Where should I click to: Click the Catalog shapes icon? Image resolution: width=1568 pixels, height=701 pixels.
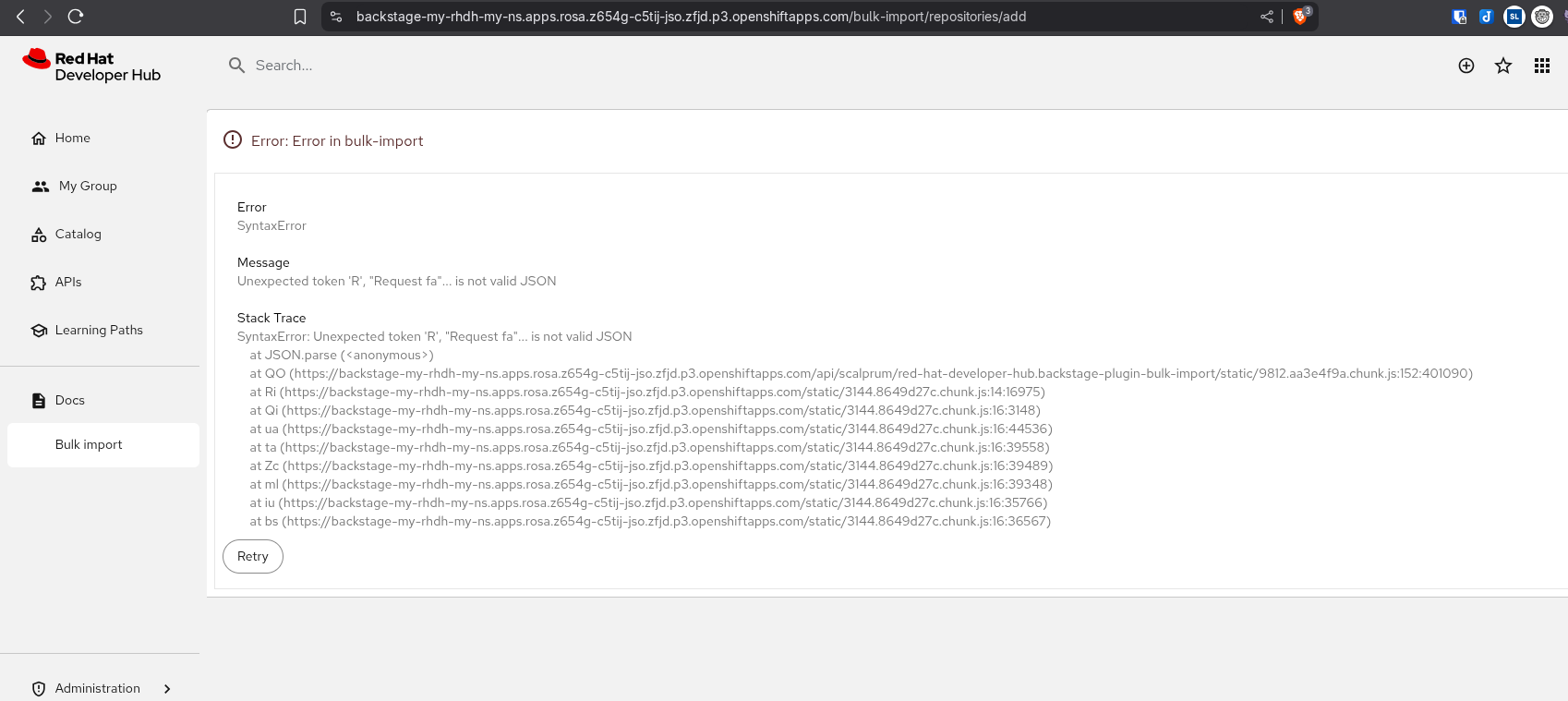pyautogui.click(x=39, y=235)
